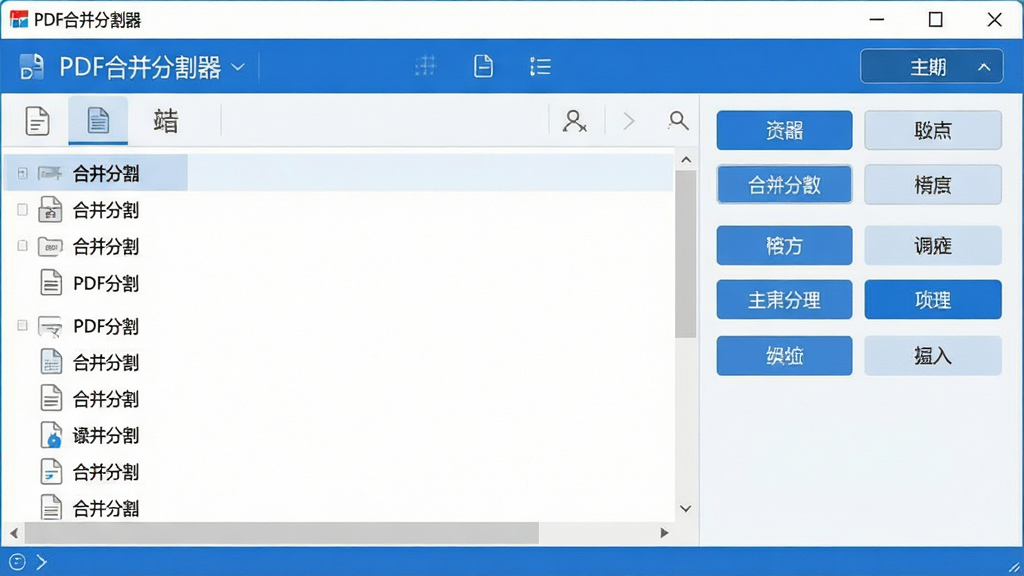Click blue button ending in 方
The image size is (1024, 576).
pyautogui.click(x=784, y=245)
